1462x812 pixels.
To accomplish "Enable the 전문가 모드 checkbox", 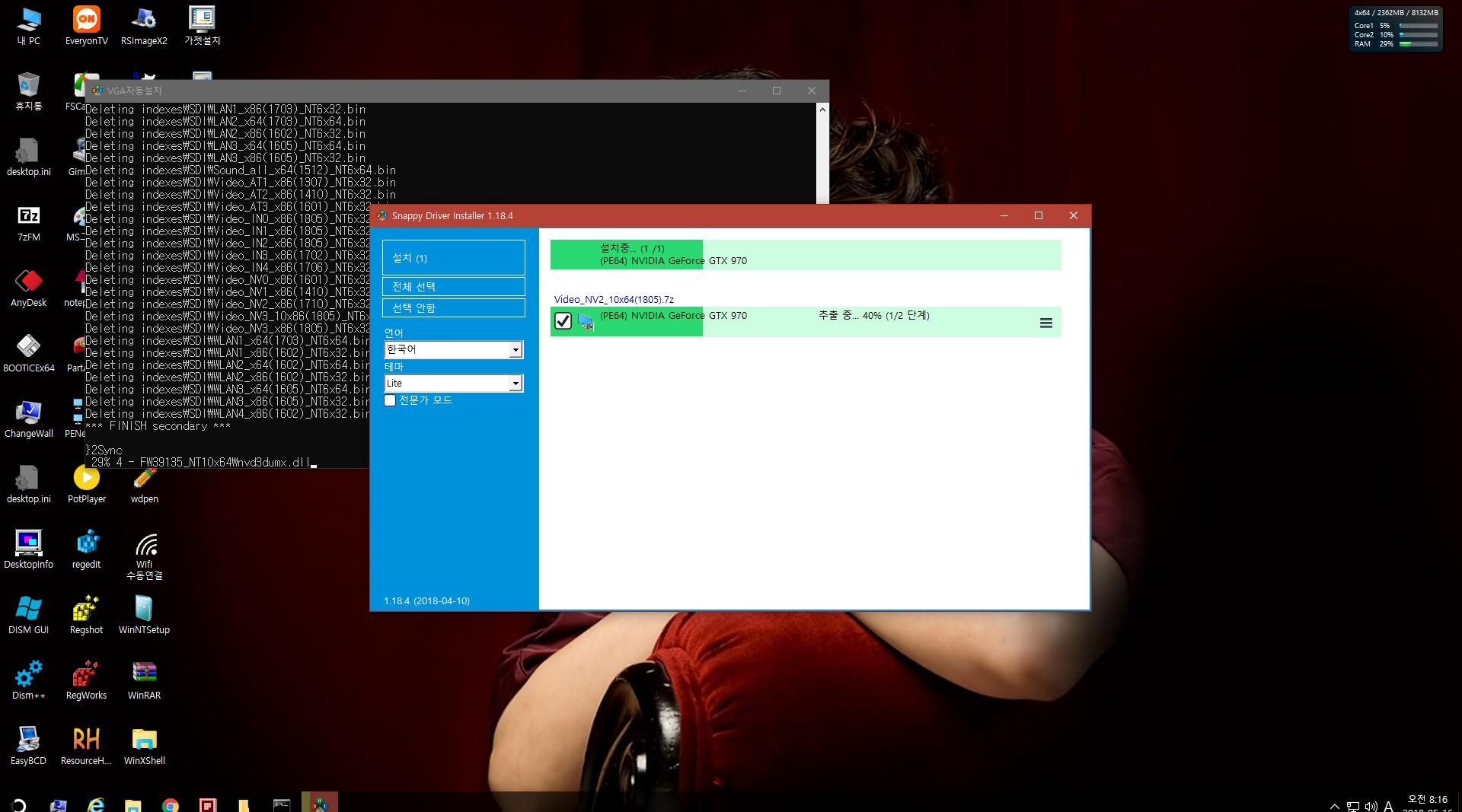I will [390, 400].
